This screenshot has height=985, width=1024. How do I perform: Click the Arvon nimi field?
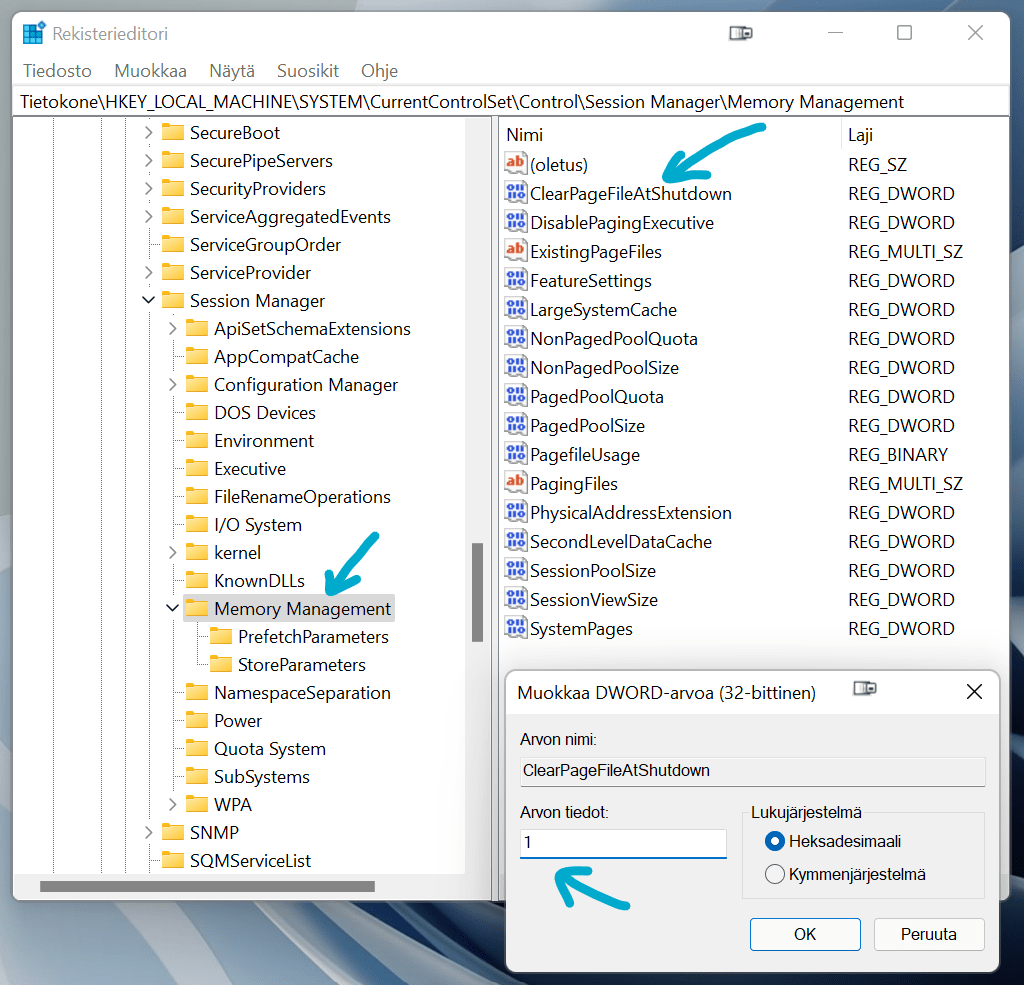752,771
